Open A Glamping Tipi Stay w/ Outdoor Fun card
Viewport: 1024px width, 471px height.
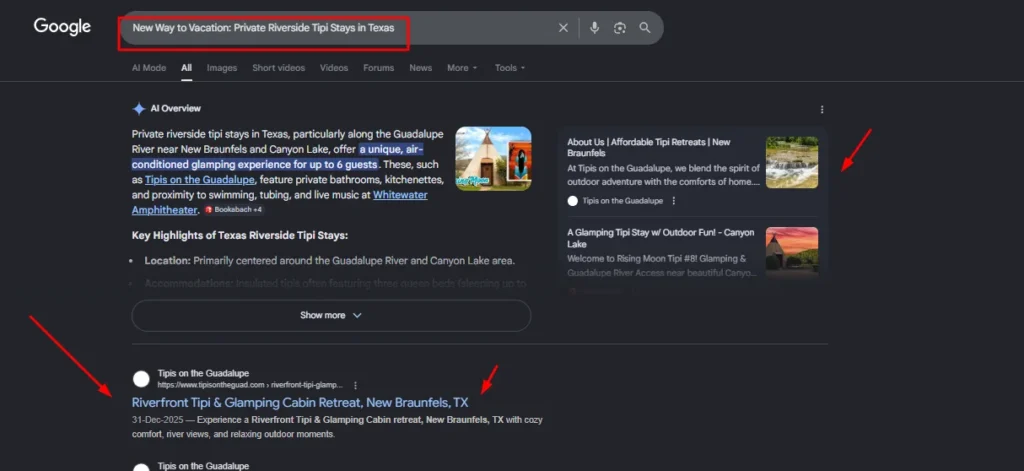click(x=692, y=252)
